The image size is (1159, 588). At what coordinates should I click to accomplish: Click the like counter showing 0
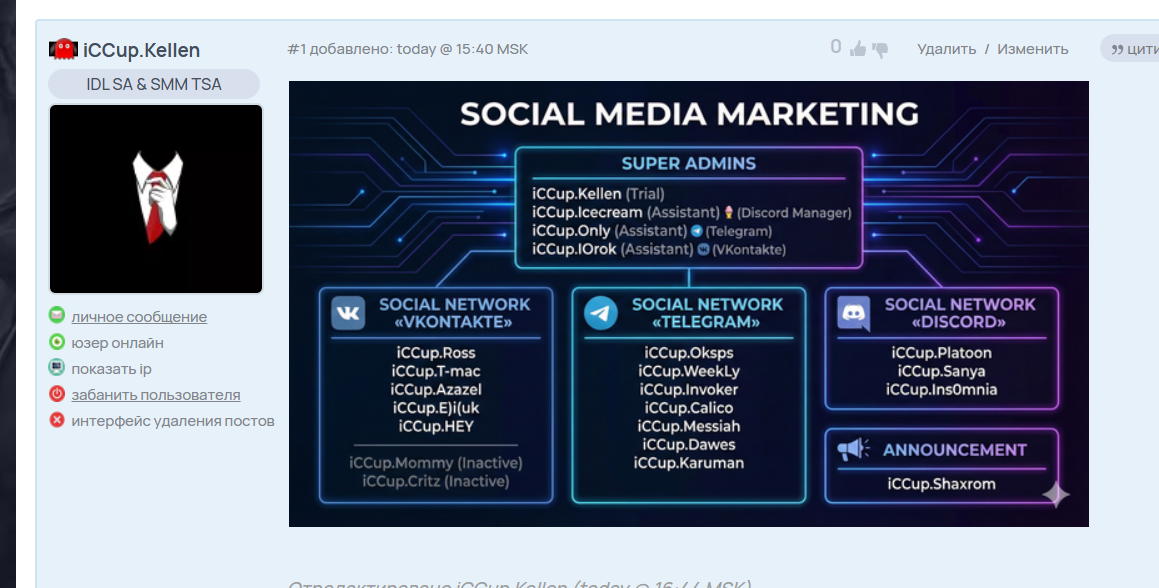tap(836, 47)
